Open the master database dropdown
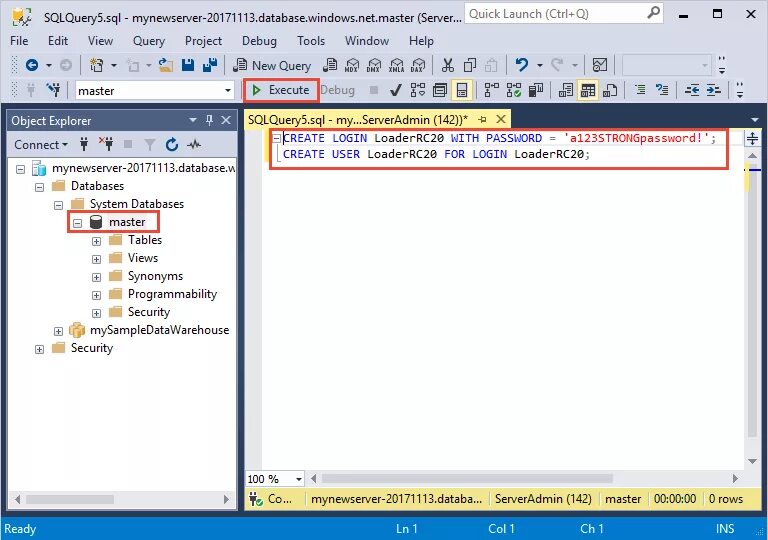Image resolution: width=768 pixels, height=540 pixels. (x=228, y=91)
